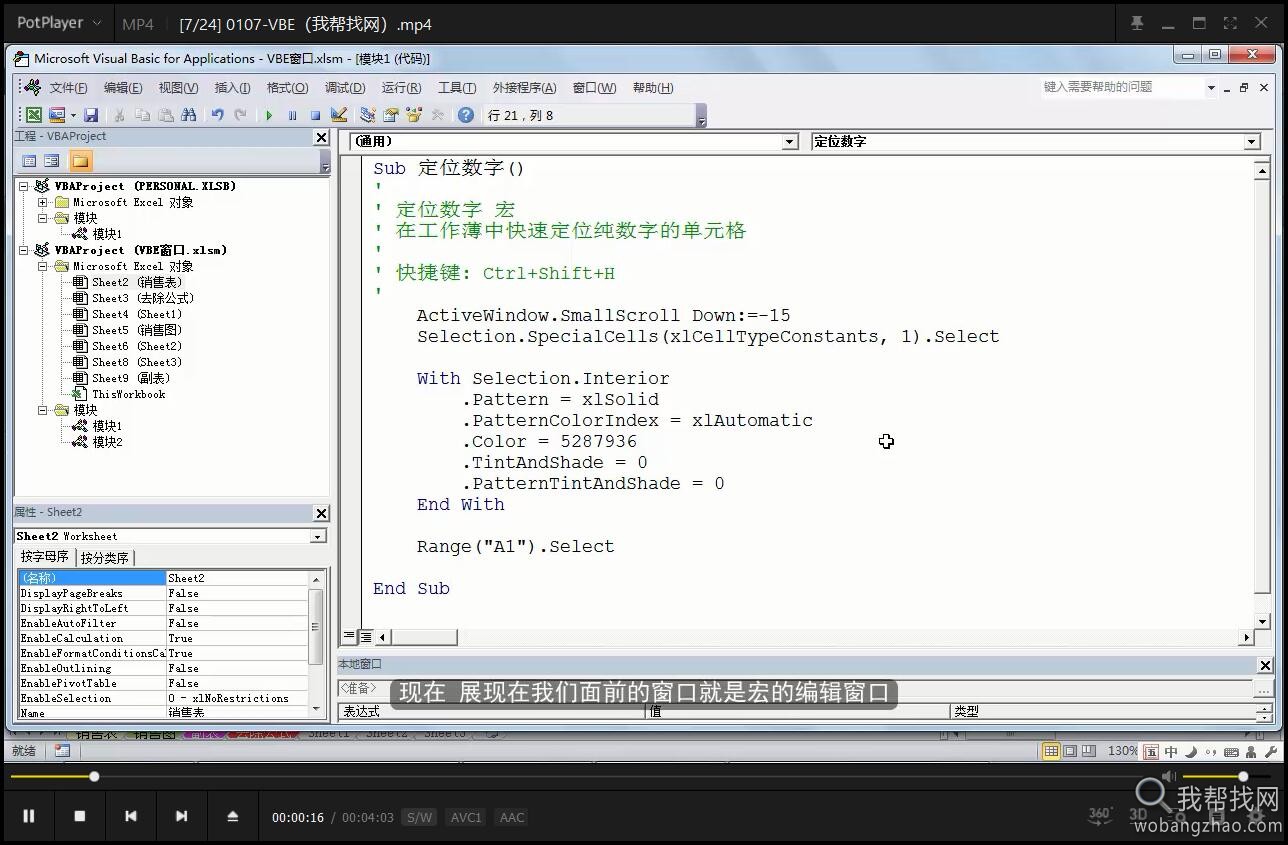
Task: Open VBA Help question mark icon
Action: point(466,115)
